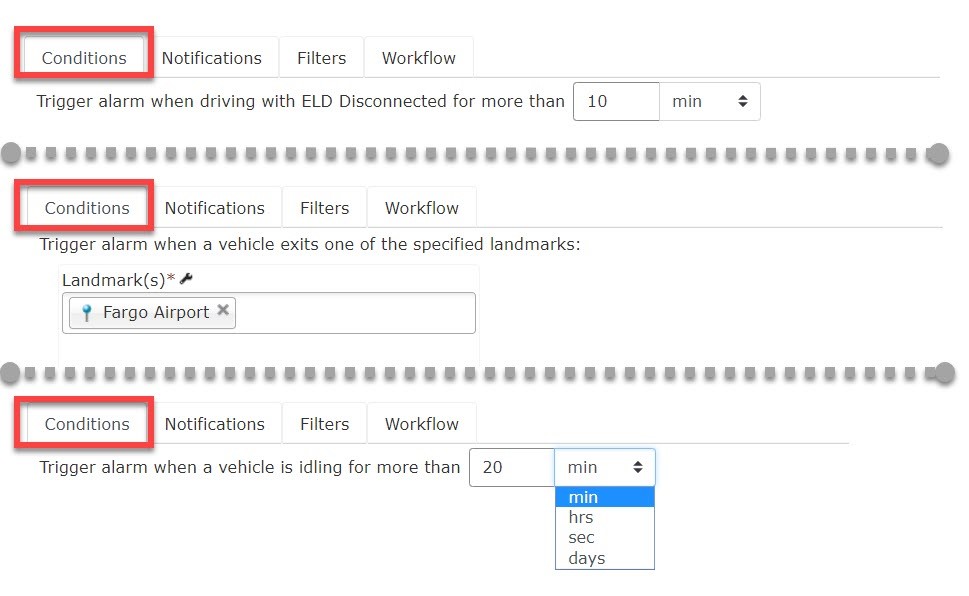The image size is (969, 596).
Task: Go to Notifications tab in the idling alarm
Action: pyautogui.click(x=214, y=424)
